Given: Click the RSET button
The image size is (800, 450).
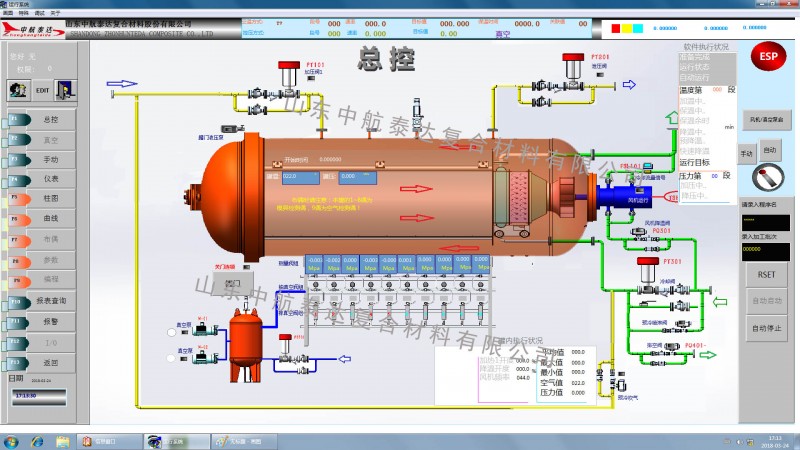Looking at the screenshot, I should [x=766, y=274].
